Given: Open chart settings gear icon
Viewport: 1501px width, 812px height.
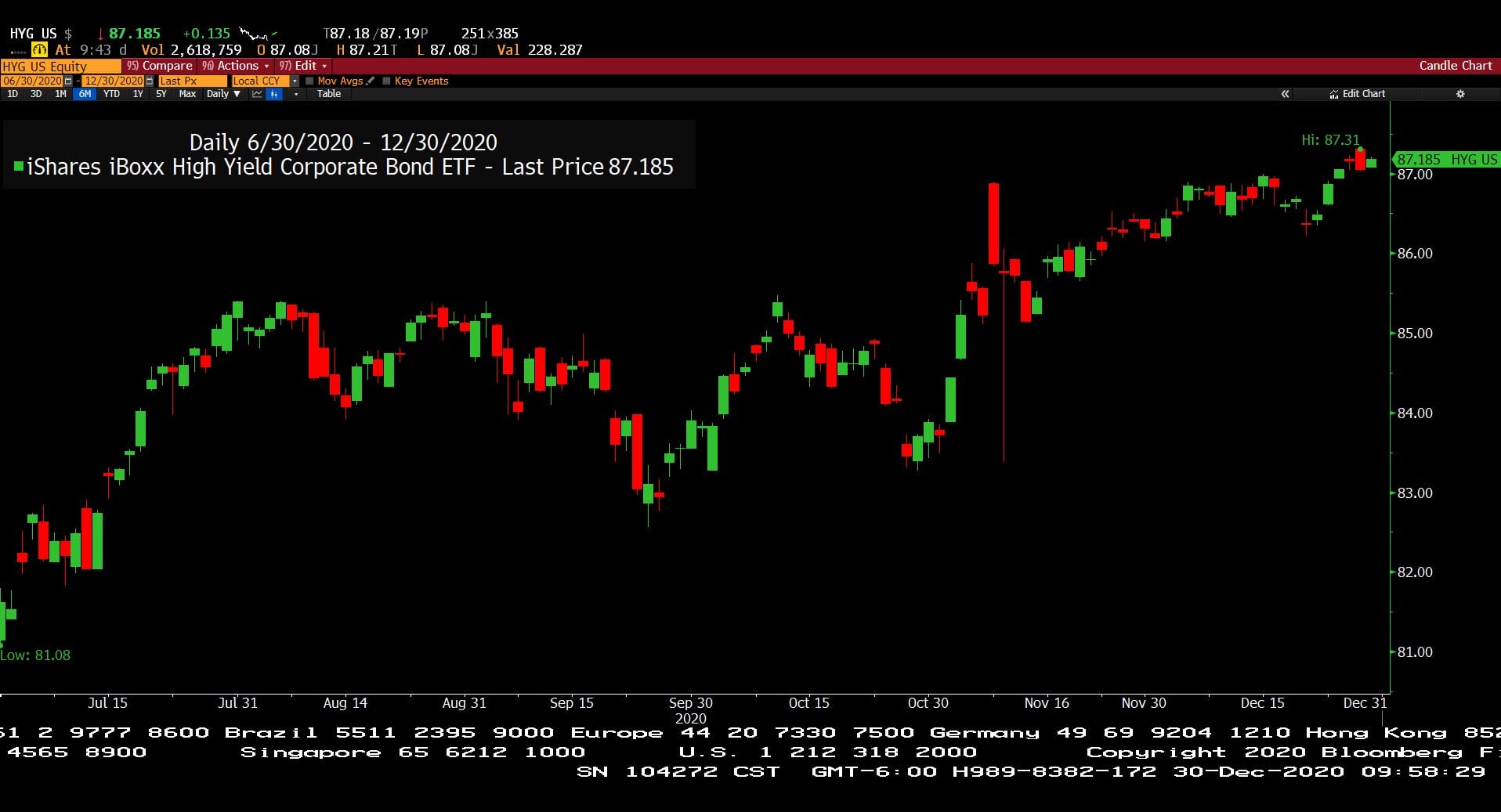Looking at the screenshot, I should [x=1460, y=94].
